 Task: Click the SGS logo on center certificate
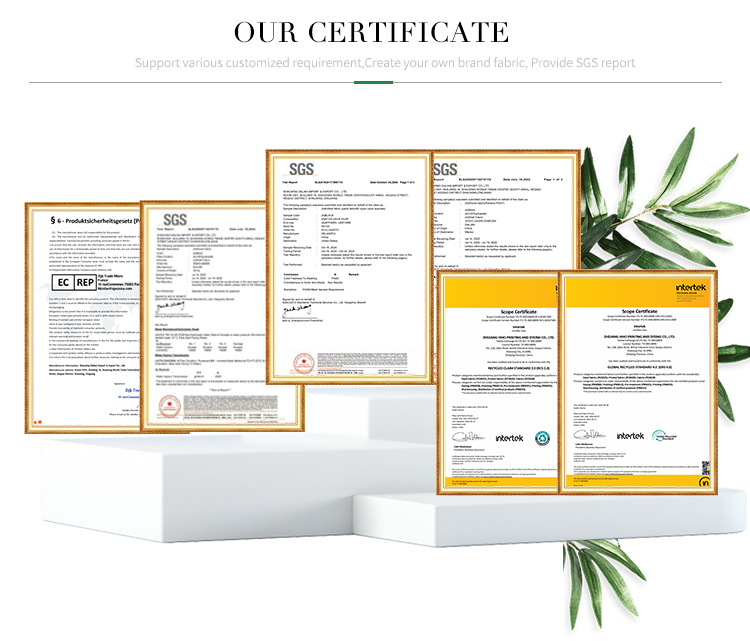tap(303, 168)
